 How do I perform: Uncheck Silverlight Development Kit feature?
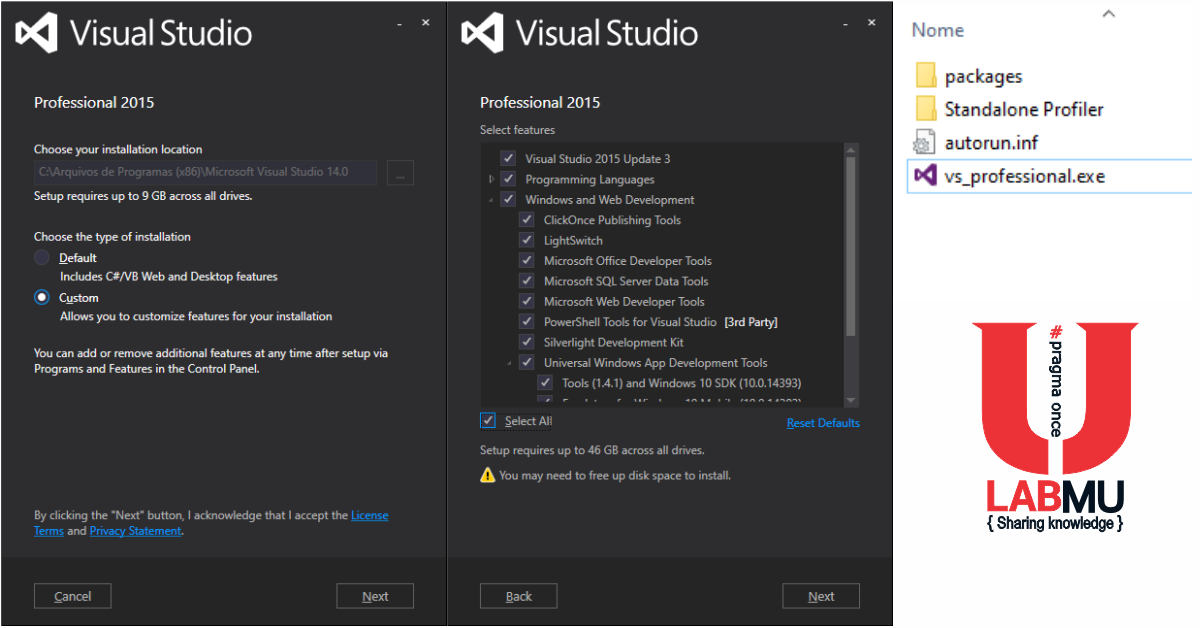pyautogui.click(x=527, y=341)
